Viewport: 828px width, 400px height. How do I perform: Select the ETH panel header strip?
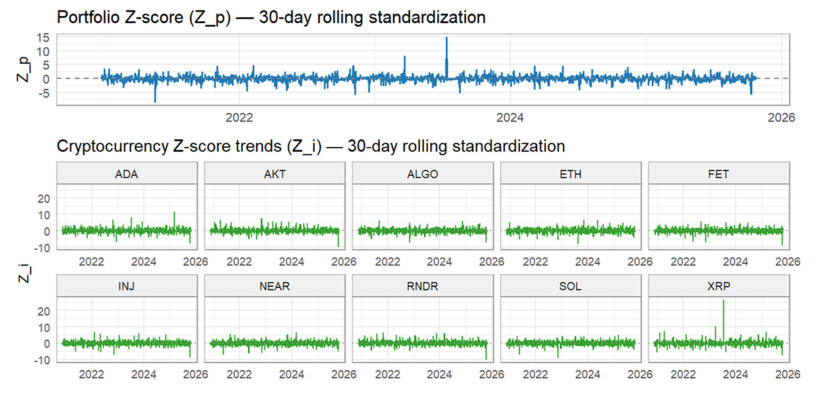click(x=571, y=174)
